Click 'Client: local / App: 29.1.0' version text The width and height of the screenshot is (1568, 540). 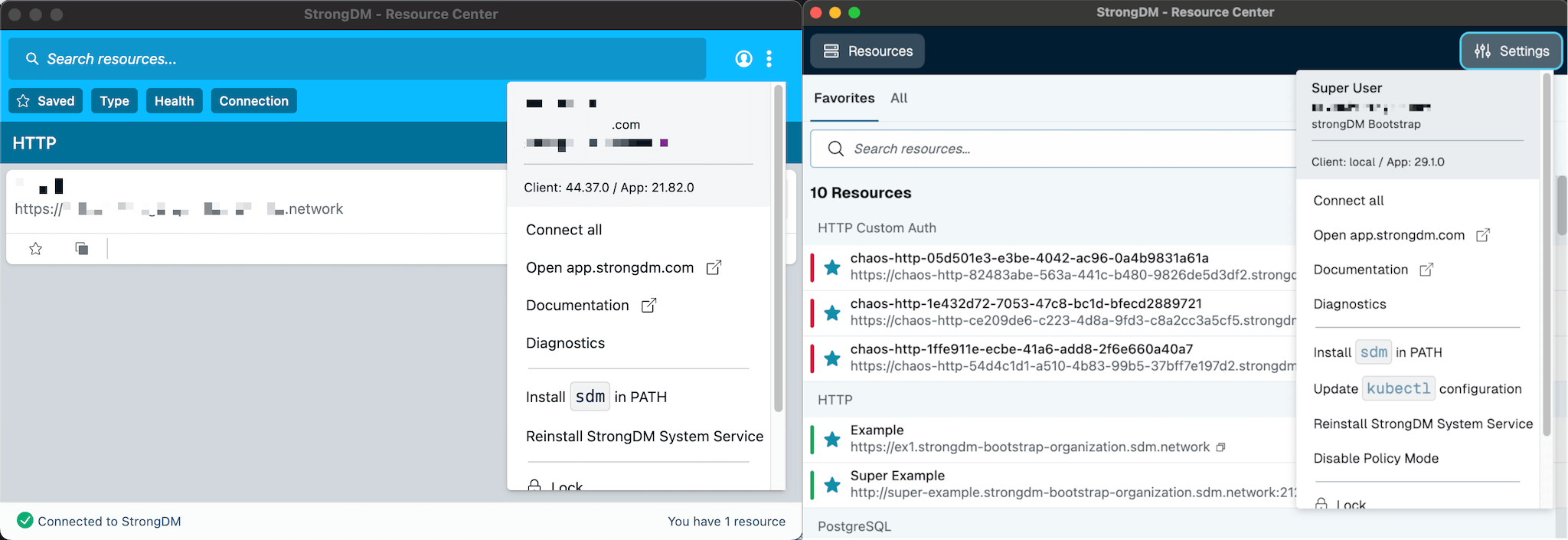tap(1378, 162)
